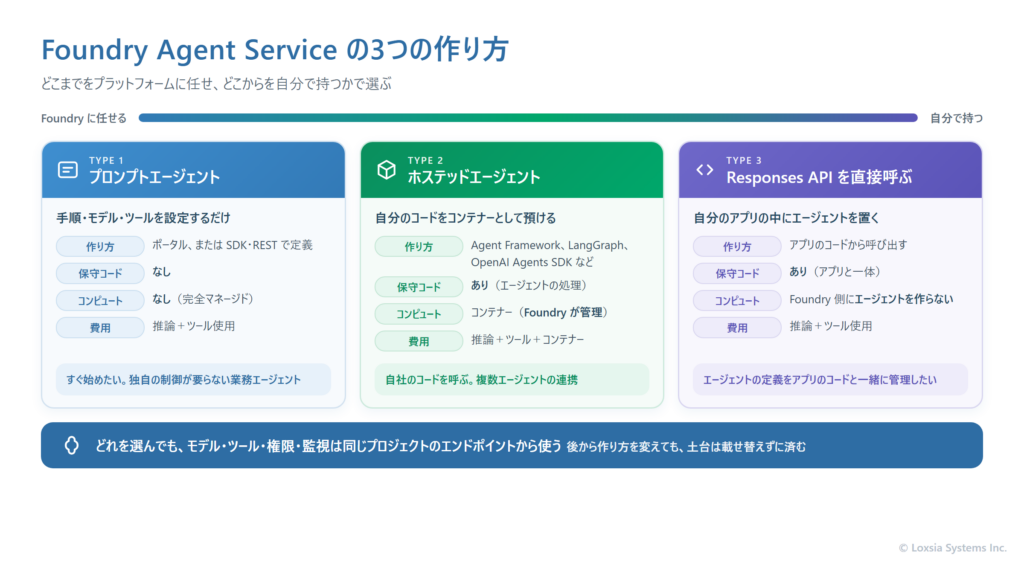
Task: Click the "保守コード" pill in the Type 3 card
Action: pos(737,274)
